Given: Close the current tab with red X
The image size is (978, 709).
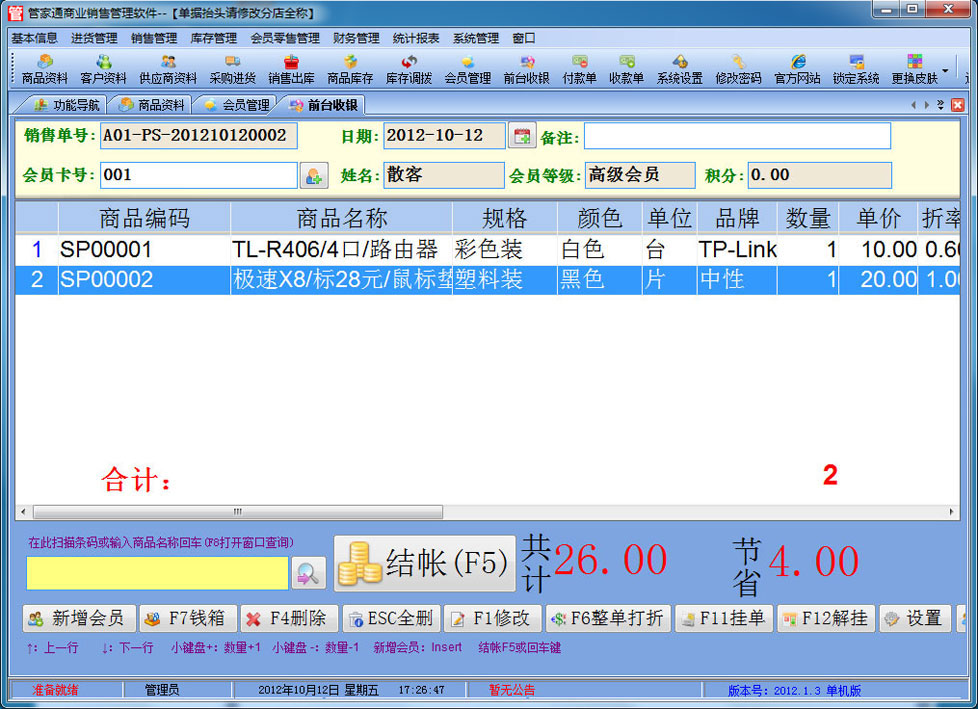Looking at the screenshot, I should (x=957, y=105).
